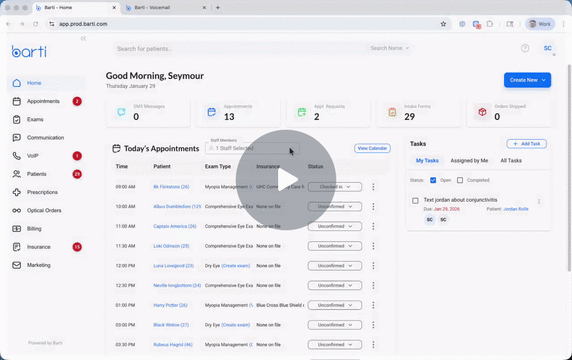The height and width of the screenshot is (360, 572).
Task: Open the Search Name dropdown
Action: pyautogui.click(x=390, y=48)
